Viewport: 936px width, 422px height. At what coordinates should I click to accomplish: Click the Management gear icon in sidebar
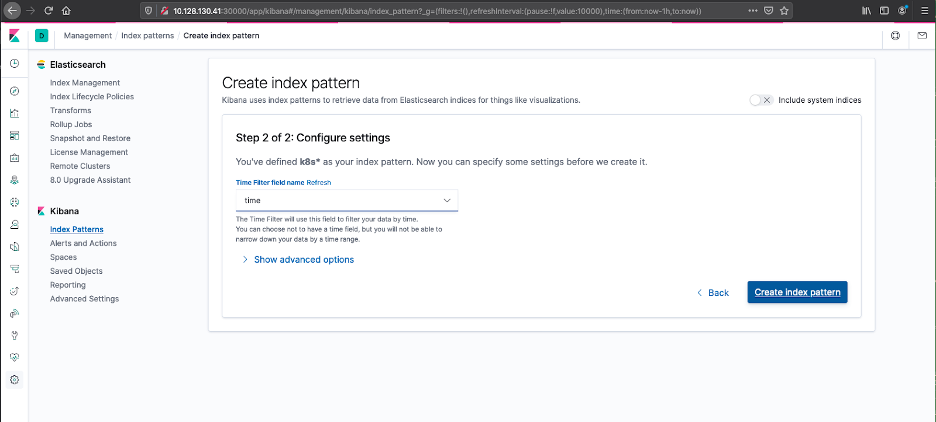[15, 380]
